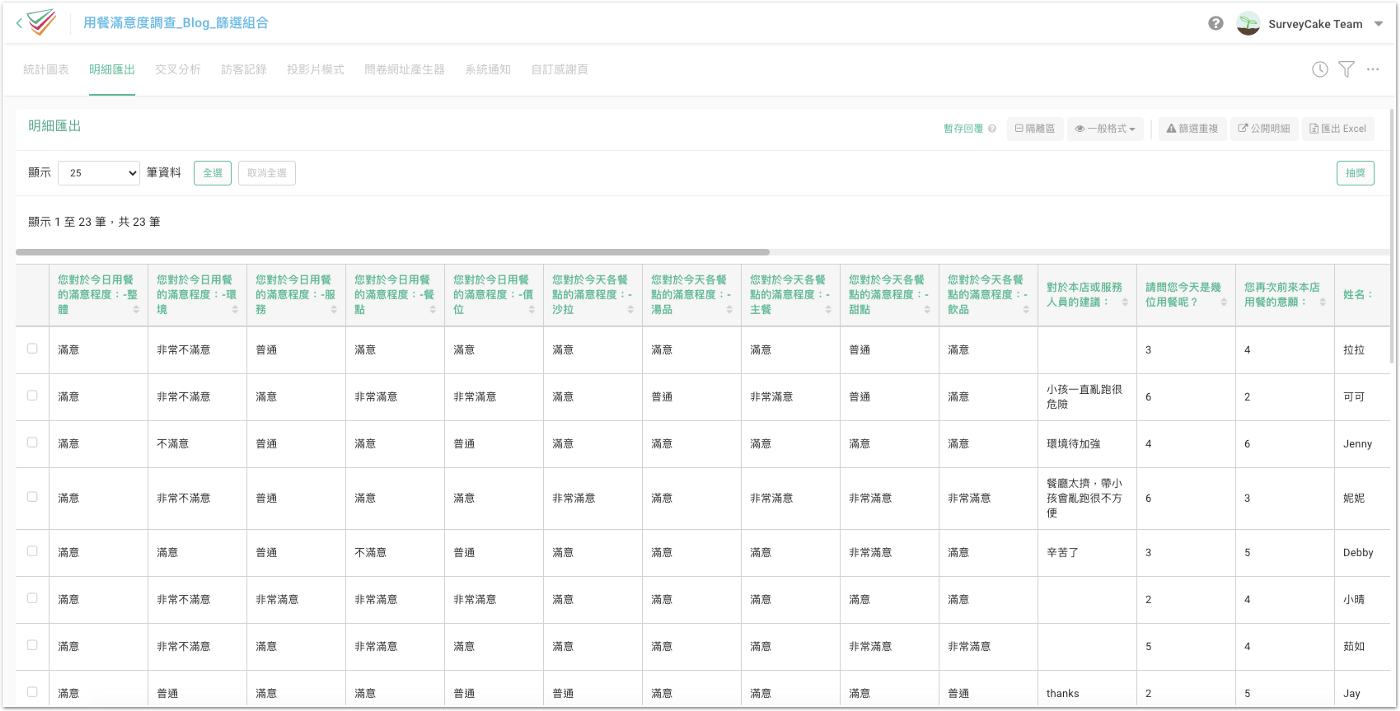Tick the checkbox for Jay's row

tap(32, 692)
